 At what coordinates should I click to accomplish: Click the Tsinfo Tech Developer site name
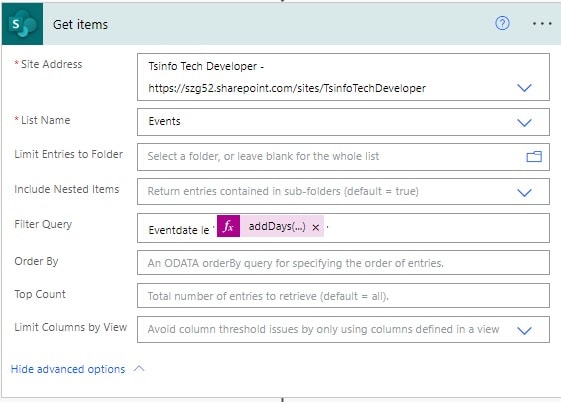coord(203,66)
